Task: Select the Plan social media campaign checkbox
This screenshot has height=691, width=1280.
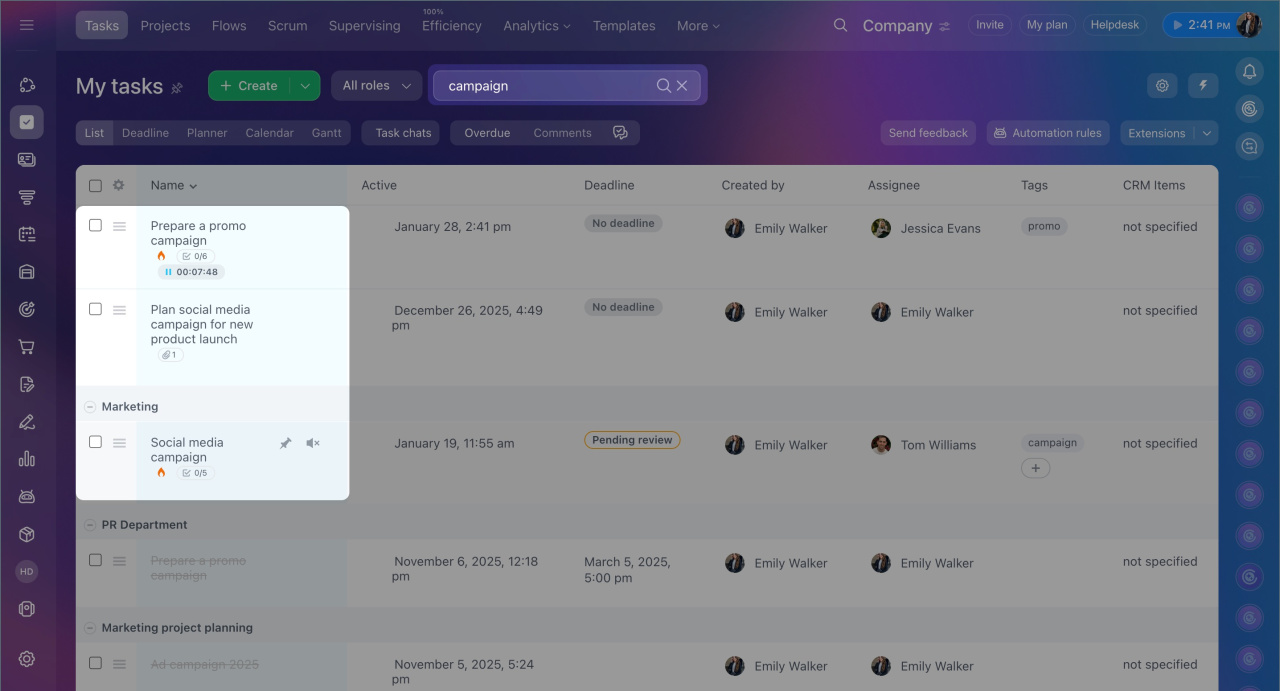Action: (x=95, y=309)
